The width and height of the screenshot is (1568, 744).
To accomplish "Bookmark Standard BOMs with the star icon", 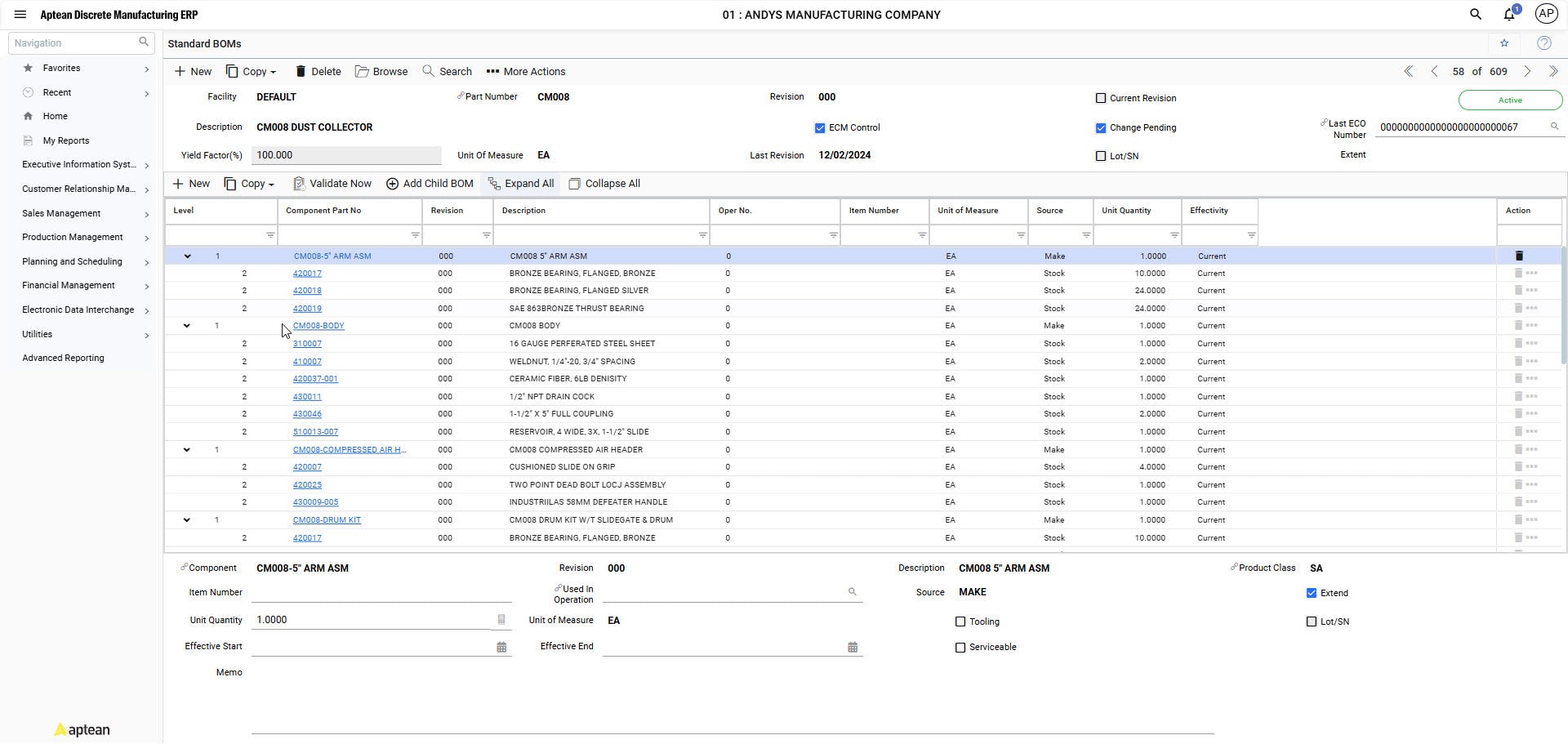I will pyautogui.click(x=1503, y=43).
